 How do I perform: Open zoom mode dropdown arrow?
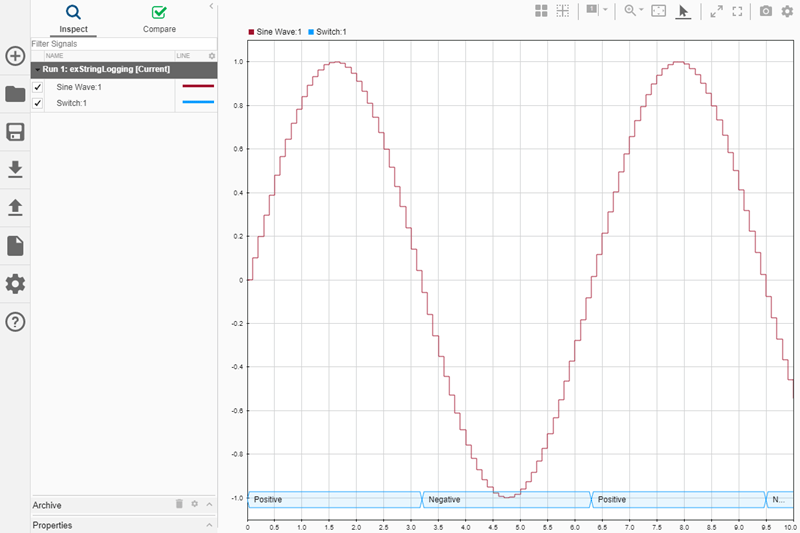641,10
